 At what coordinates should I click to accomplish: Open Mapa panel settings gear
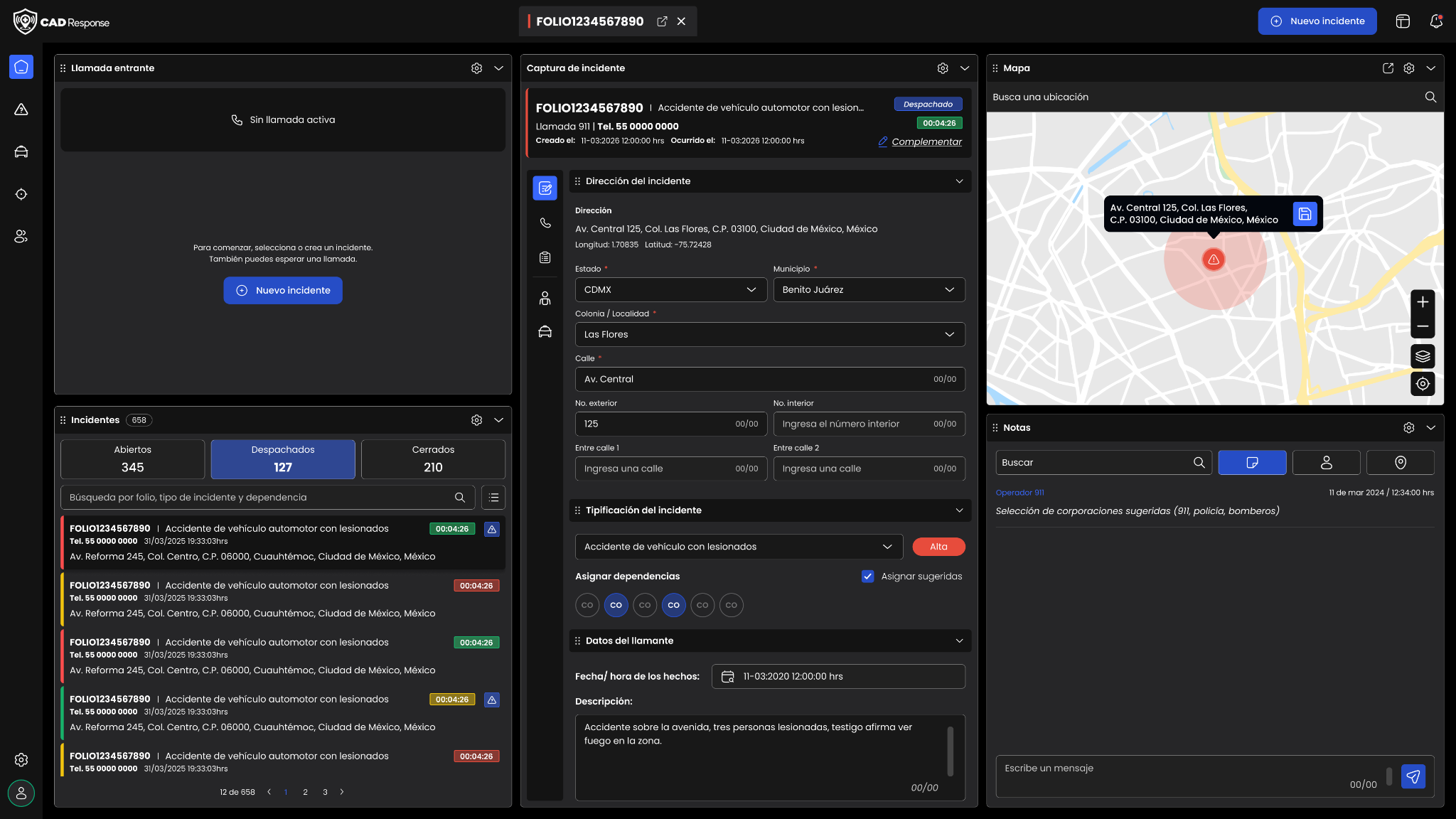1409,68
